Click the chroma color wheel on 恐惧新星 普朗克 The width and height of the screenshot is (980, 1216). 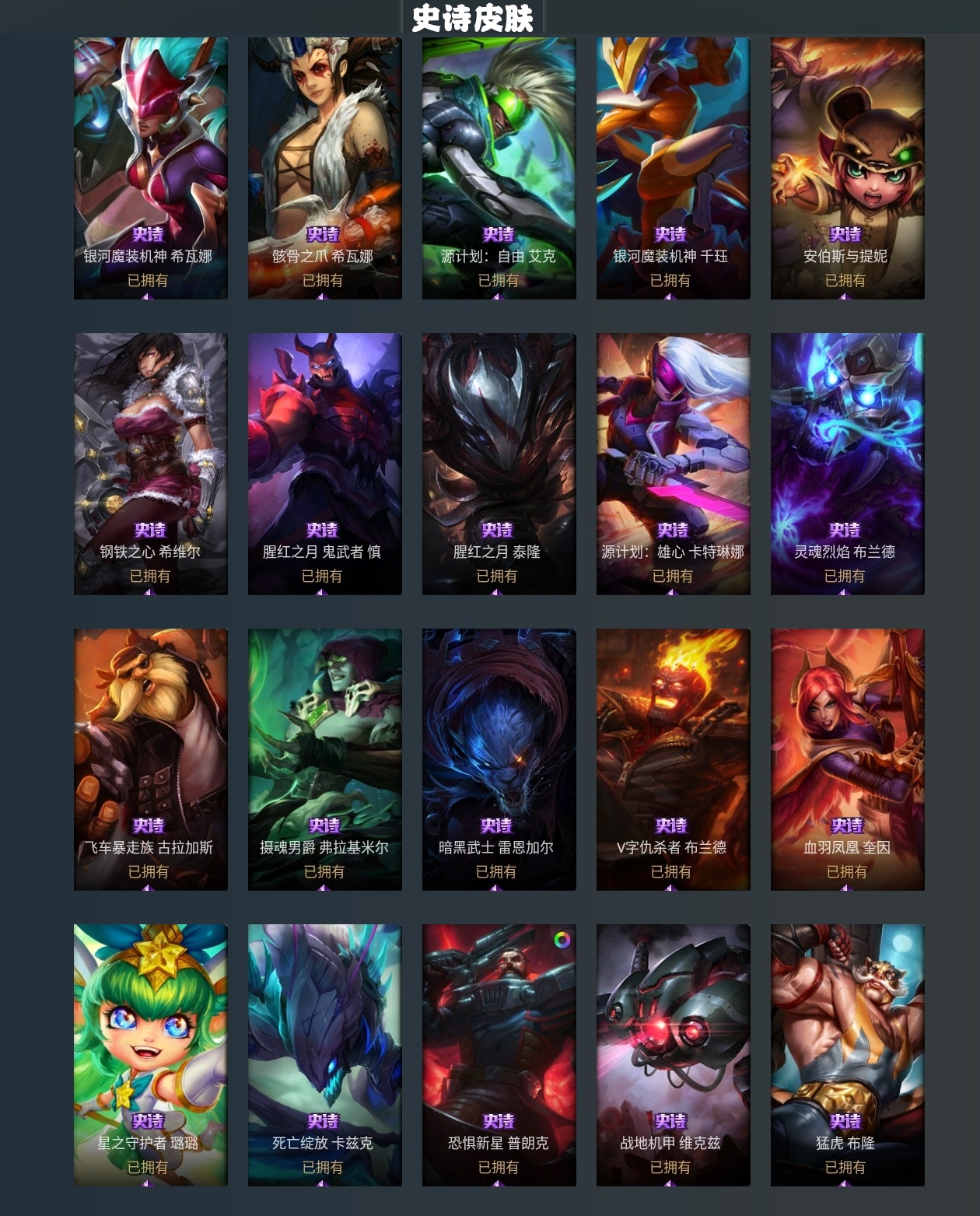pos(562,940)
